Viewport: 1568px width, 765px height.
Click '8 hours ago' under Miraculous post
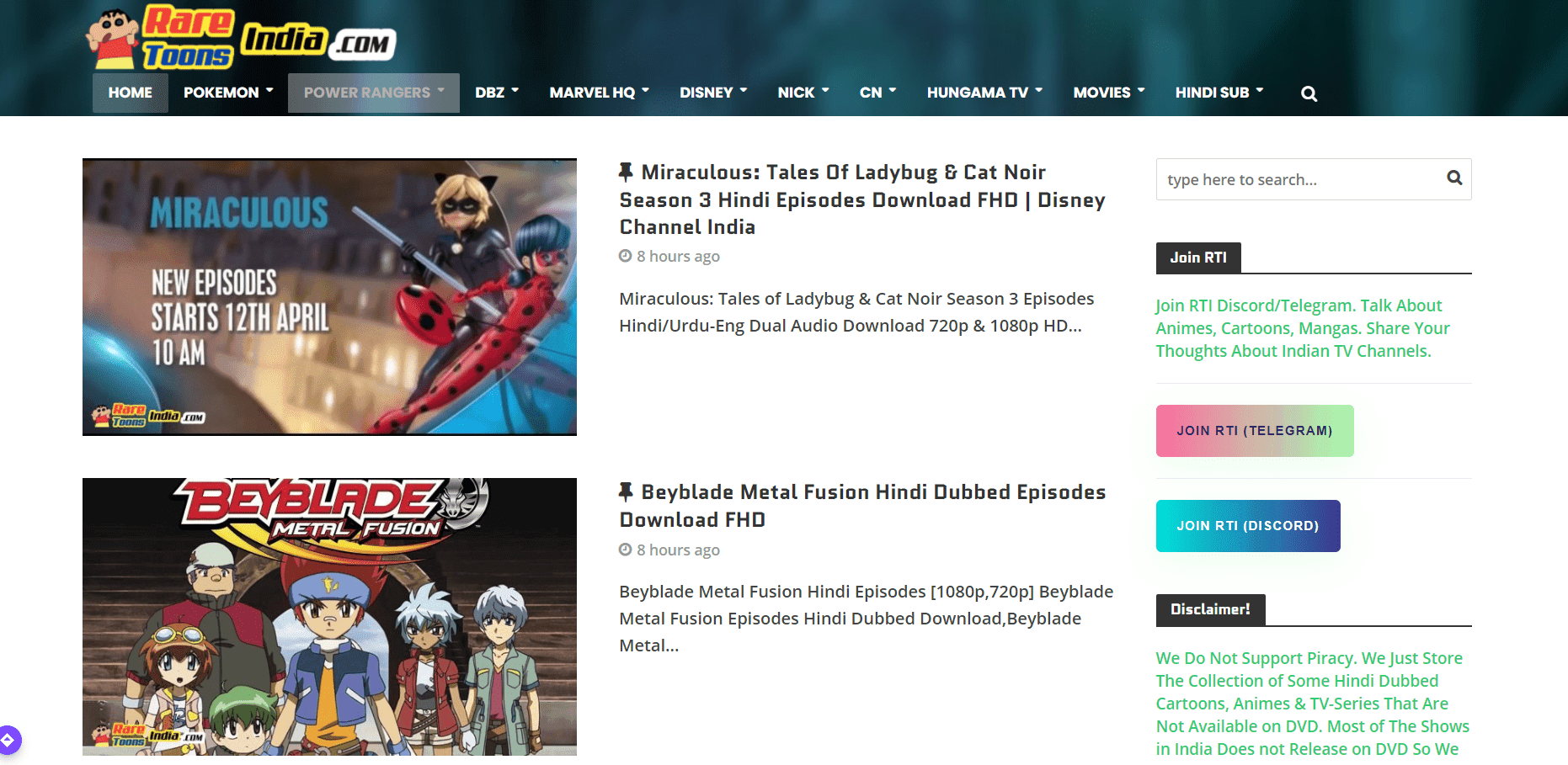(678, 256)
